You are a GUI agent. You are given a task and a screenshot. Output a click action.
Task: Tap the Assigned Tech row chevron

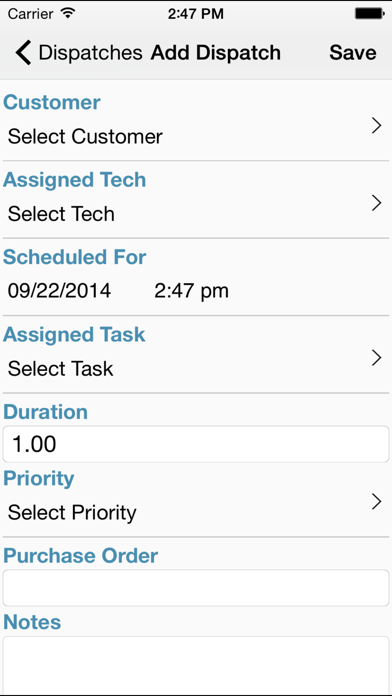pos(376,203)
